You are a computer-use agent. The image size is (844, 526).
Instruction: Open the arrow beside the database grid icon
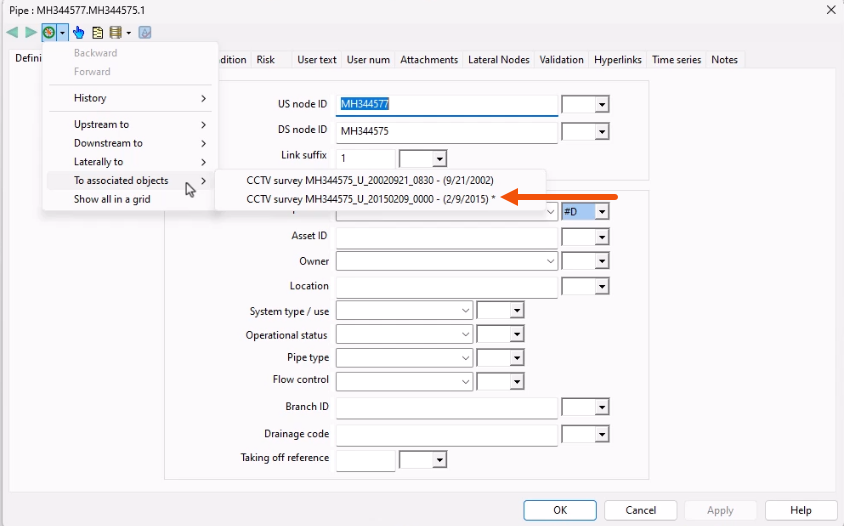pos(128,32)
